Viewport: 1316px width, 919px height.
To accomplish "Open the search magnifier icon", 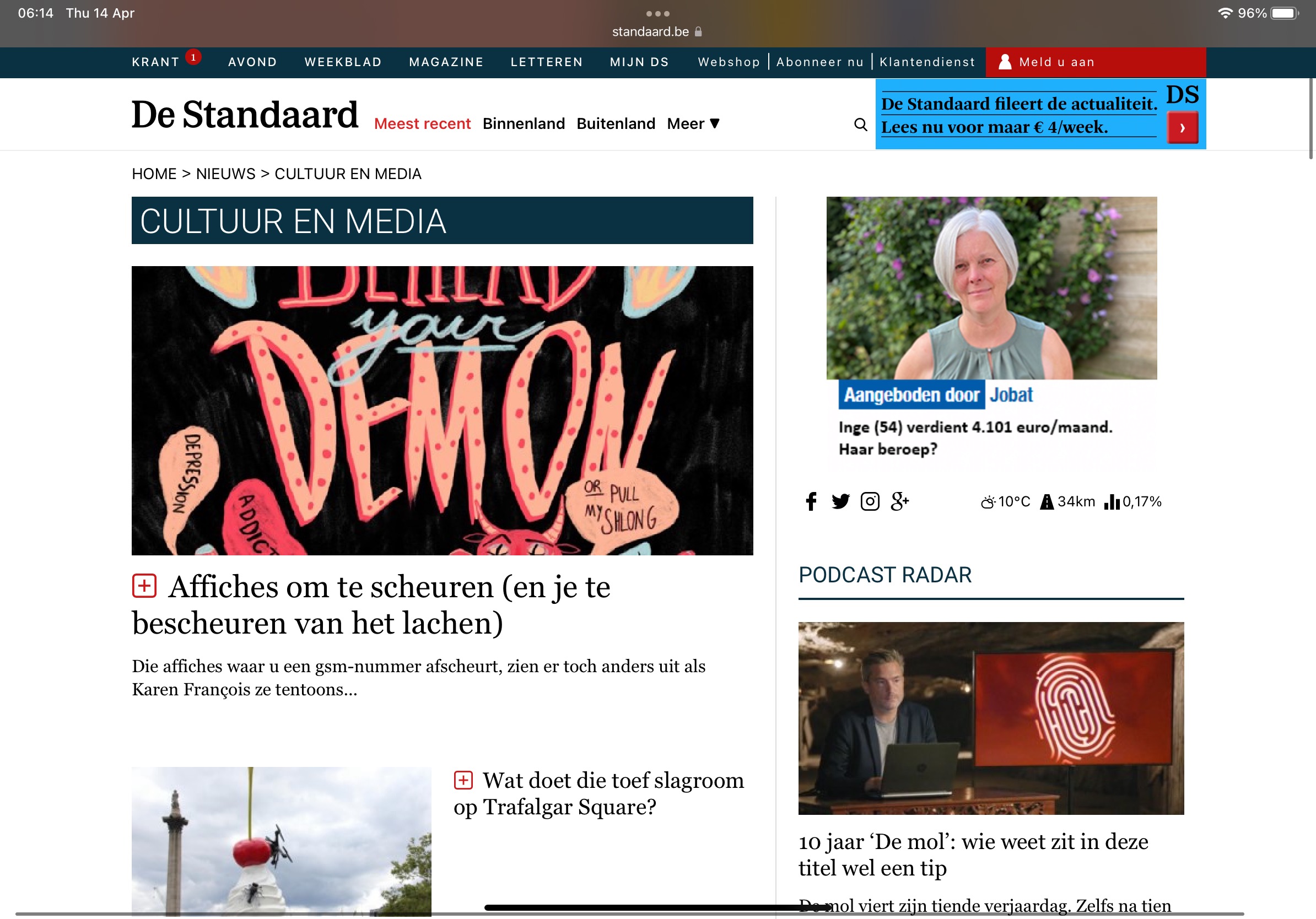I will [x=860, y=125].
